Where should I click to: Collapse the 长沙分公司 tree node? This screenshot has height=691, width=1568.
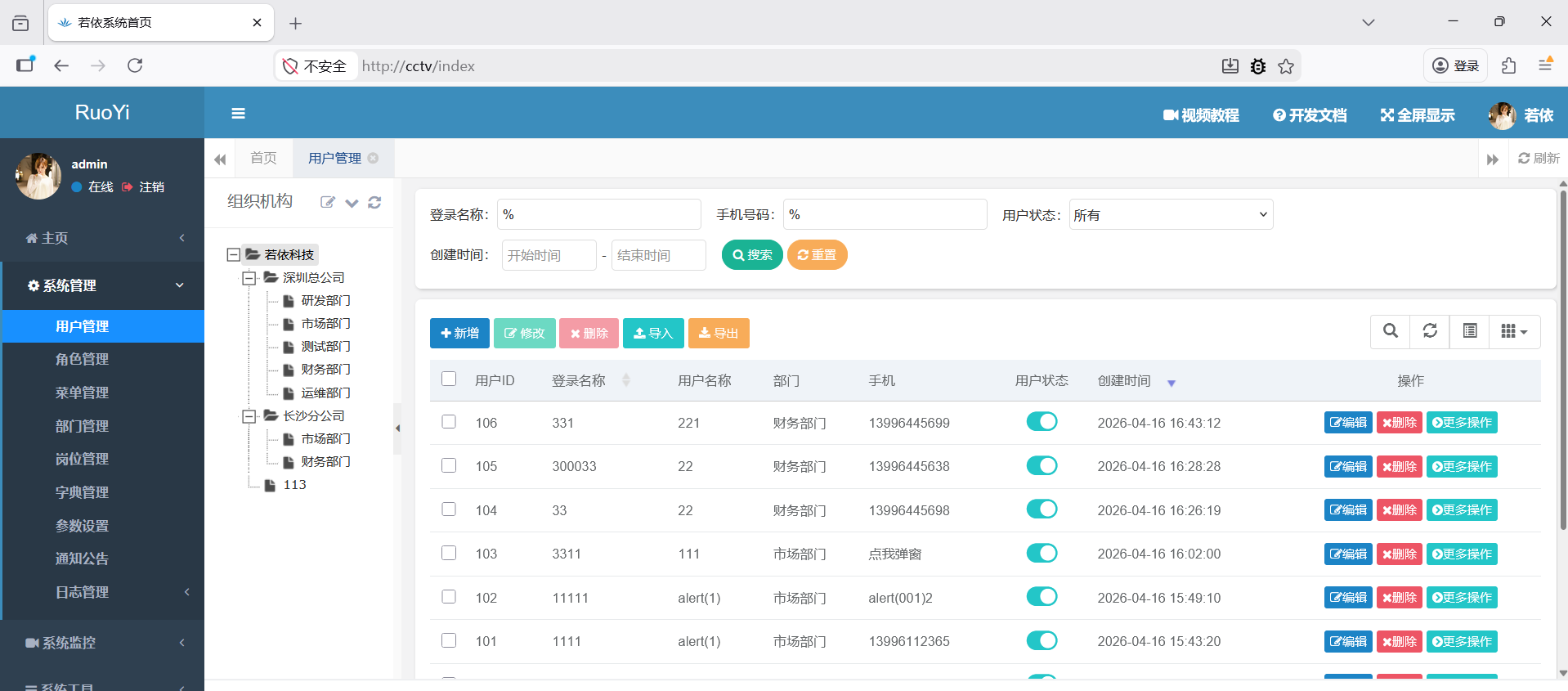[249, 416]
